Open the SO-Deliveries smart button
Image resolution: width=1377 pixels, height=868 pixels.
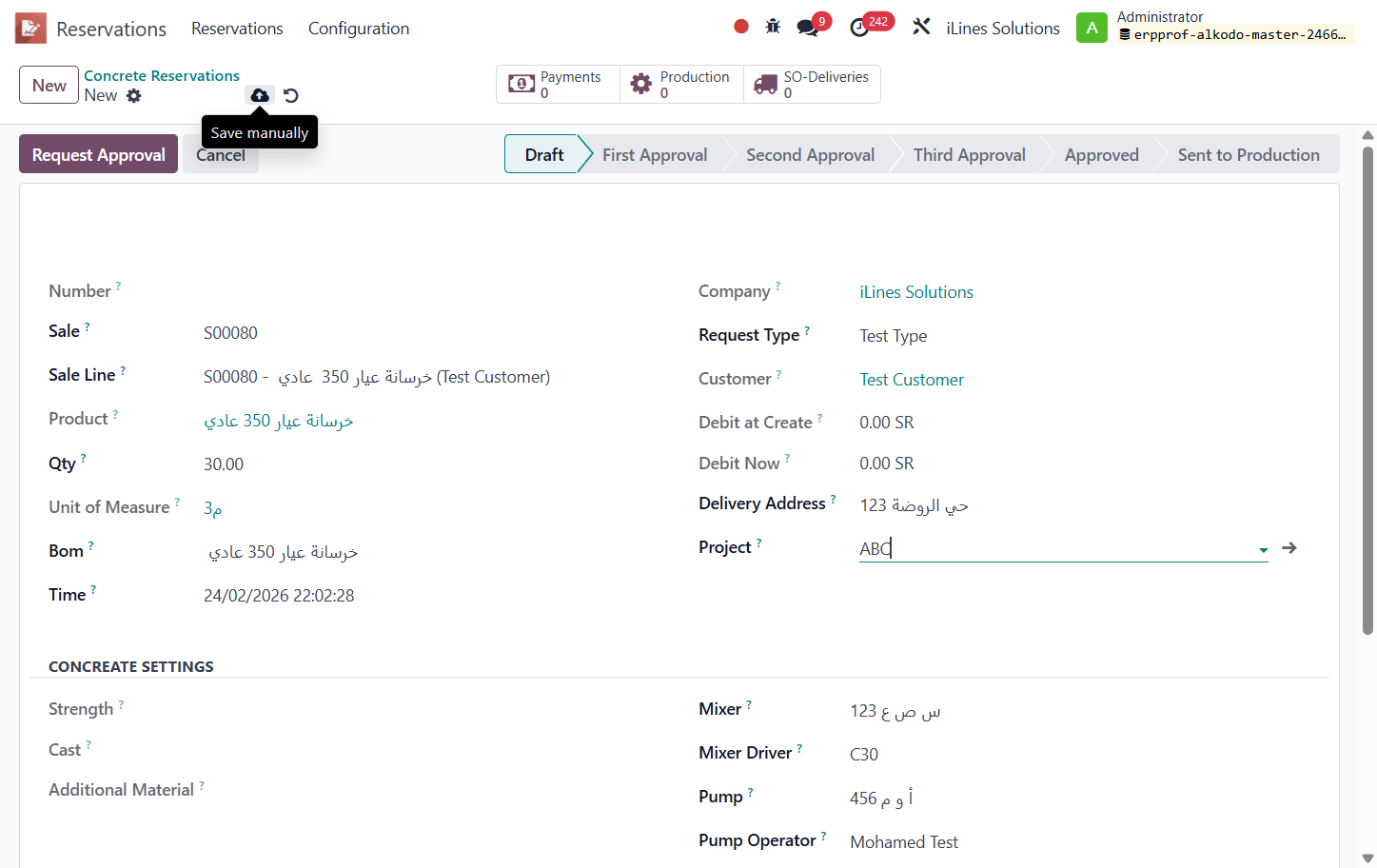pyautogui.click(x=812, y=84)
